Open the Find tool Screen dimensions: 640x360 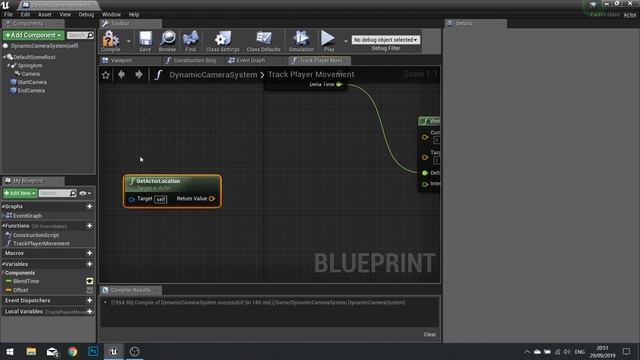[190, 41]
